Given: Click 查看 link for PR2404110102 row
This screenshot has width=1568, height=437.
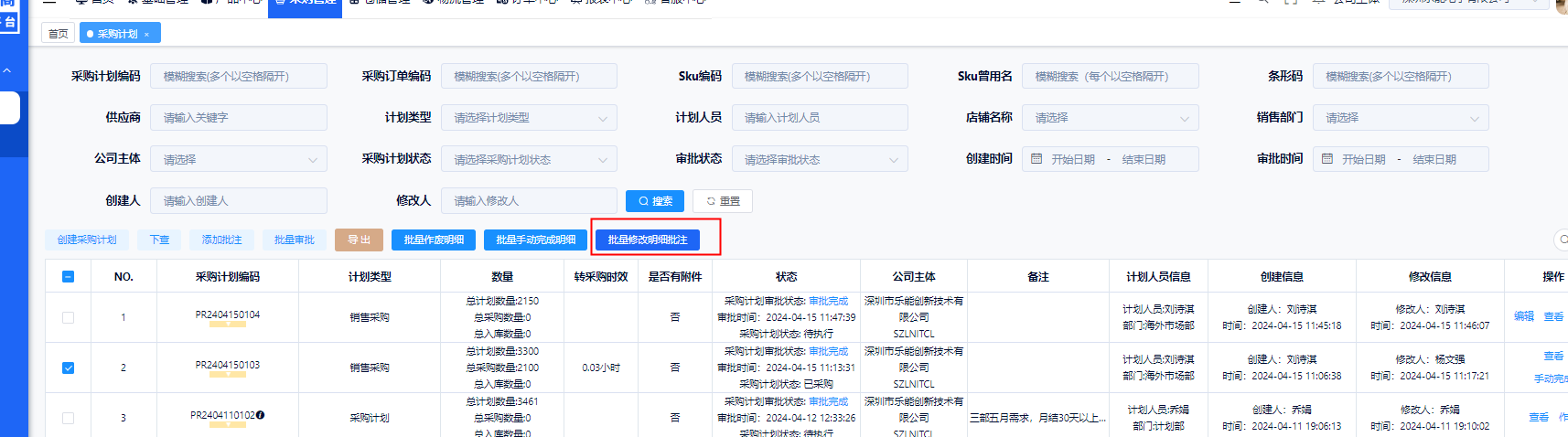Looking at the screenshot, I should 1539,417.
